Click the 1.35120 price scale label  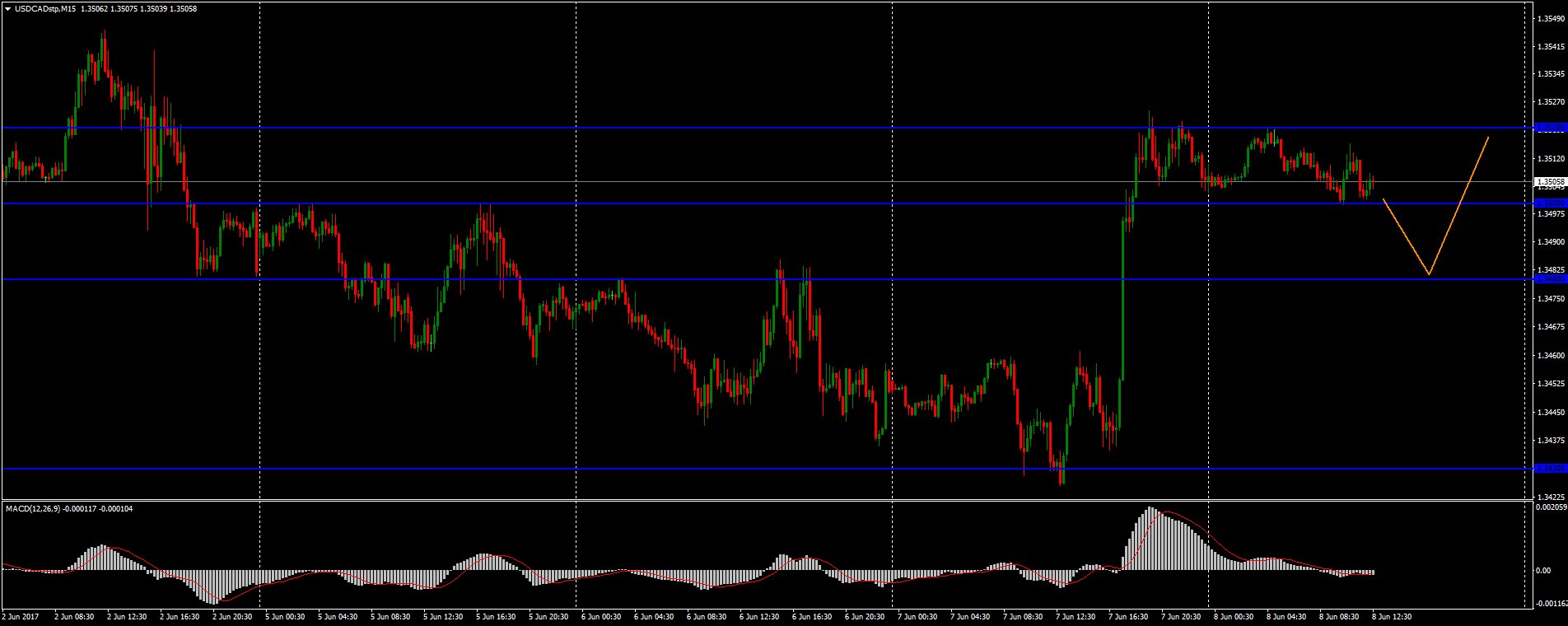click(x=1551, y=158)
